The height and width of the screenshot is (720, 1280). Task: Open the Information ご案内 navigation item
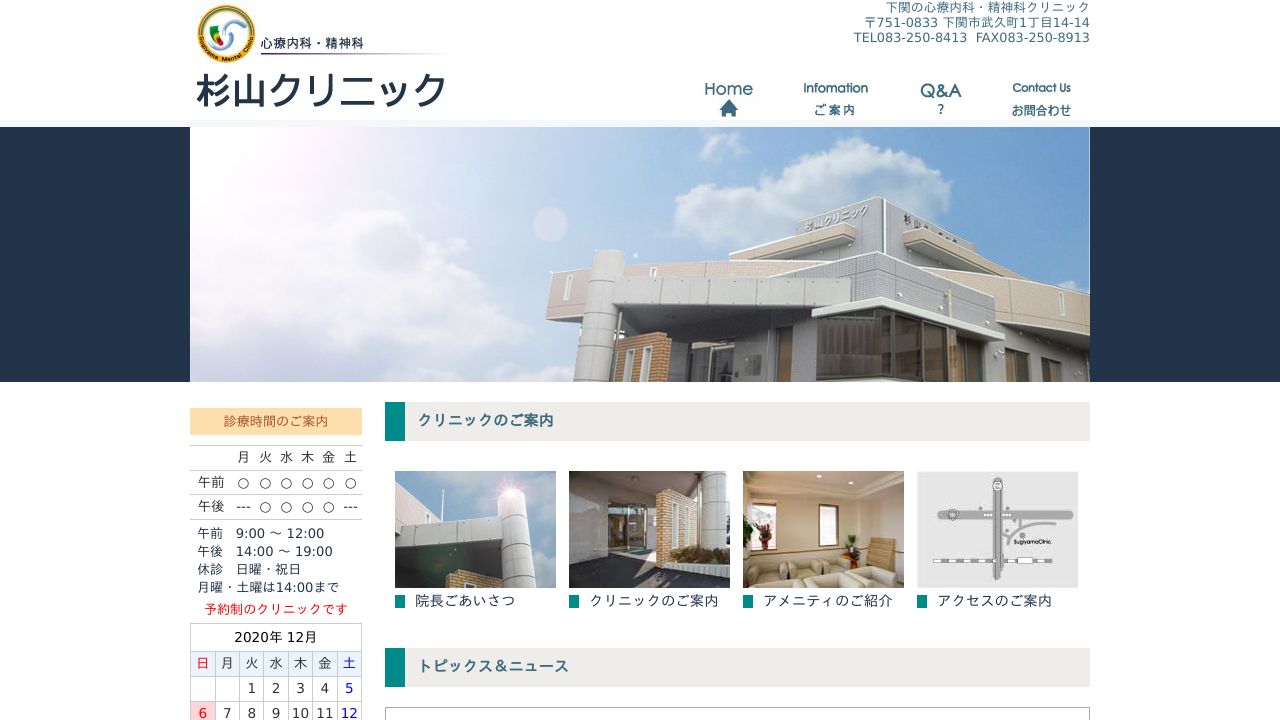coord(835,98)
